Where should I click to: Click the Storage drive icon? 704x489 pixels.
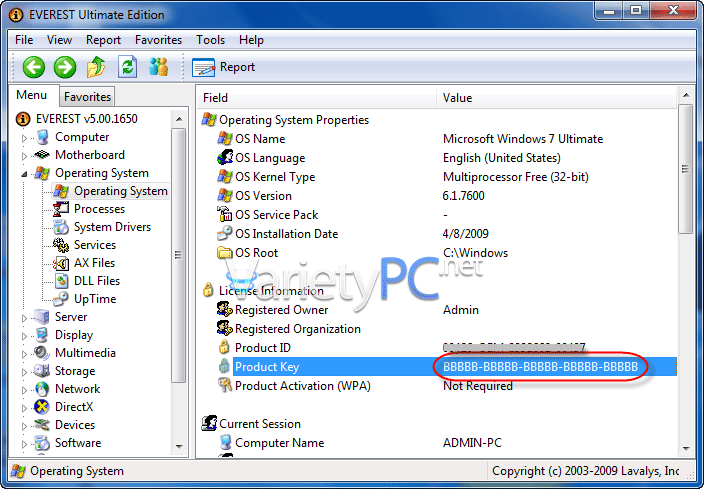42,371
